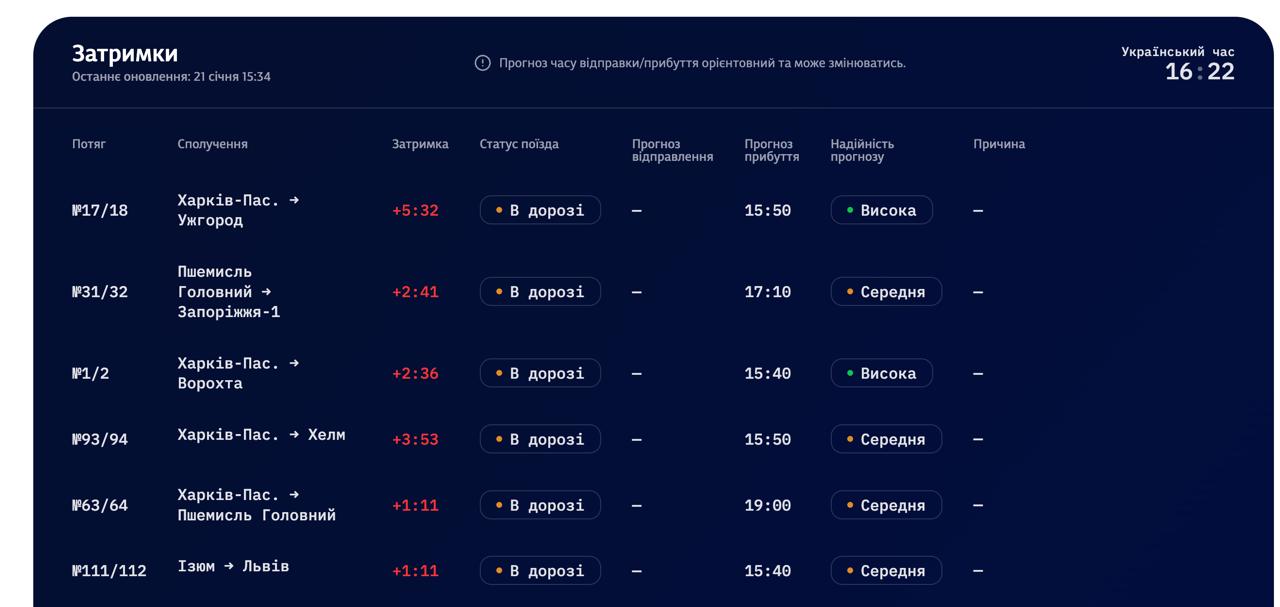Viewport: 1280px width, 607px height.
Task: Click the 'Причина' column header
Action: coord(999,144)
